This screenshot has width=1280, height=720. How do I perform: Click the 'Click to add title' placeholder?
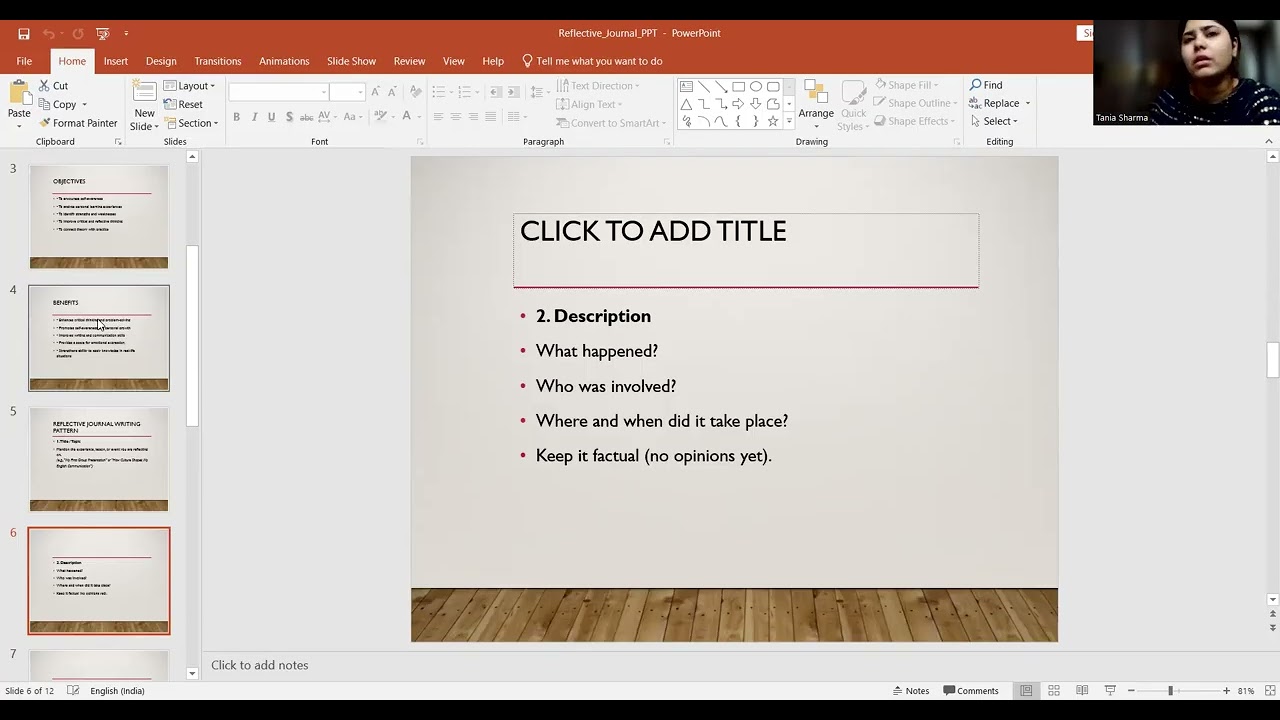tap(746, 249)
